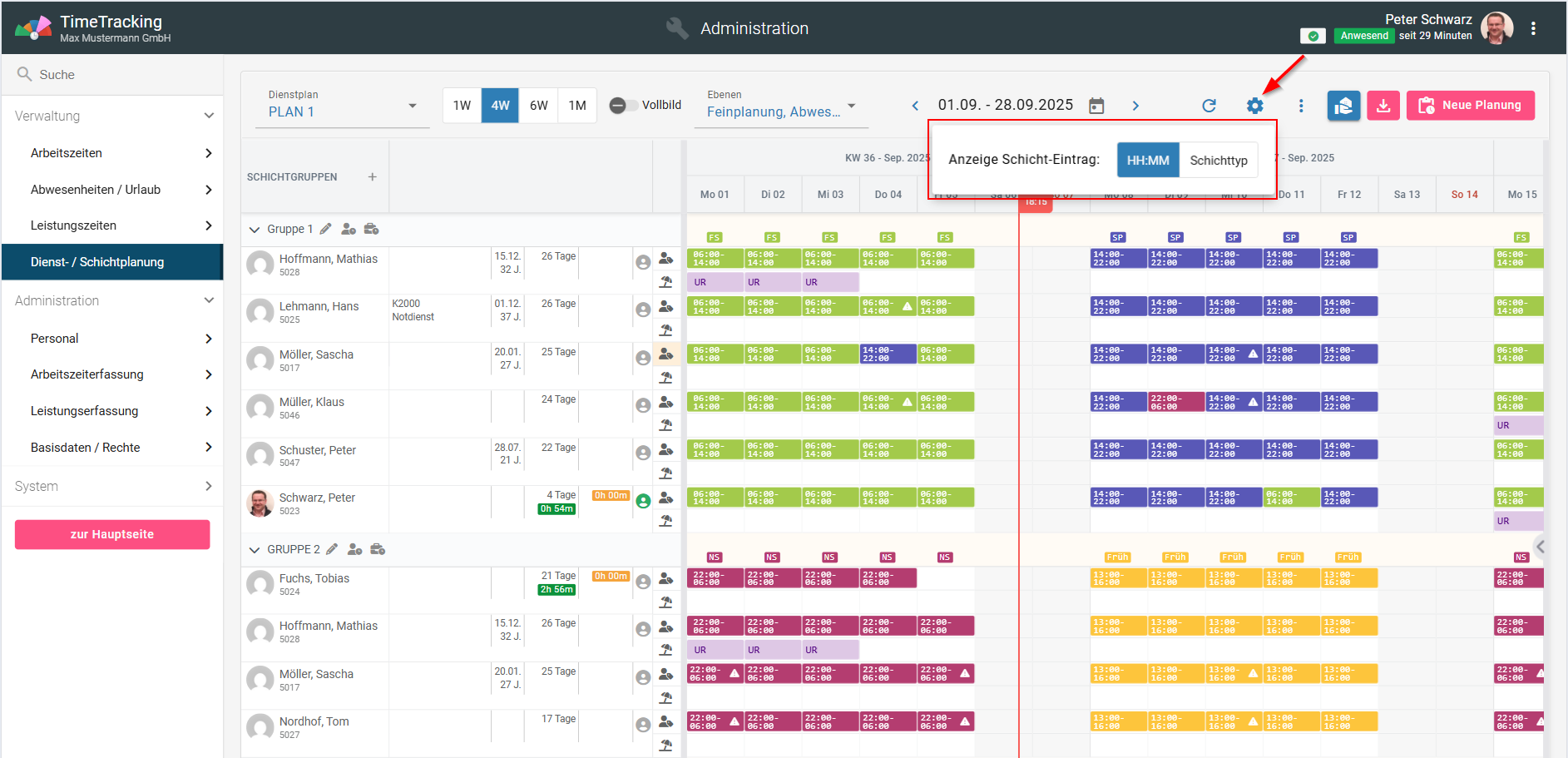Open the calendar date picker
This screenshot has width=1568, height=758.
tap(1096, 106)
